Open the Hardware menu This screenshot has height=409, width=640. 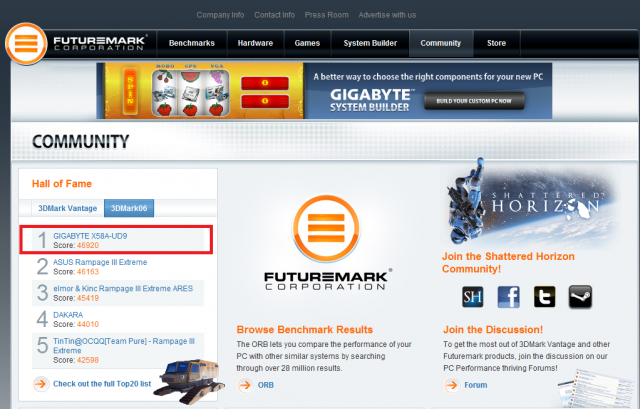(256, 43)
